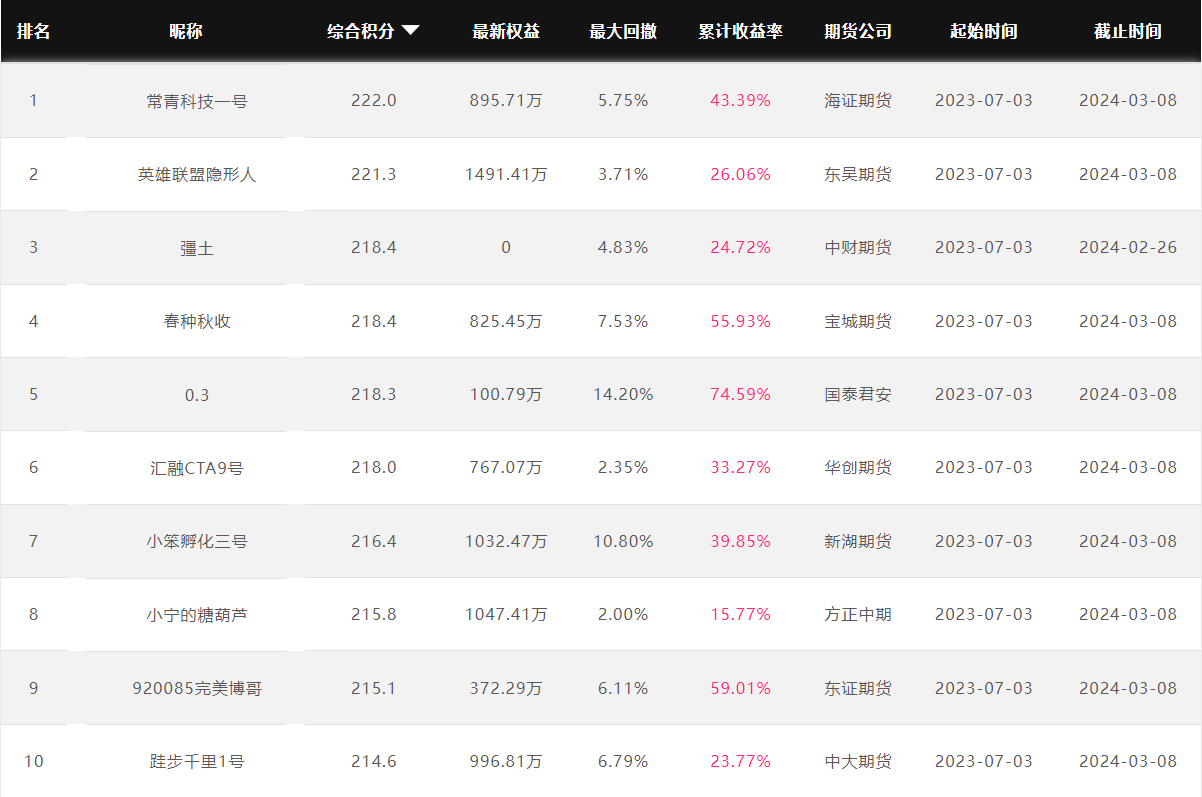Image resolution: width=1202 pixels, height=797 pixels.
Task: Select equity value 1047.41万
Action: point(506,614)
